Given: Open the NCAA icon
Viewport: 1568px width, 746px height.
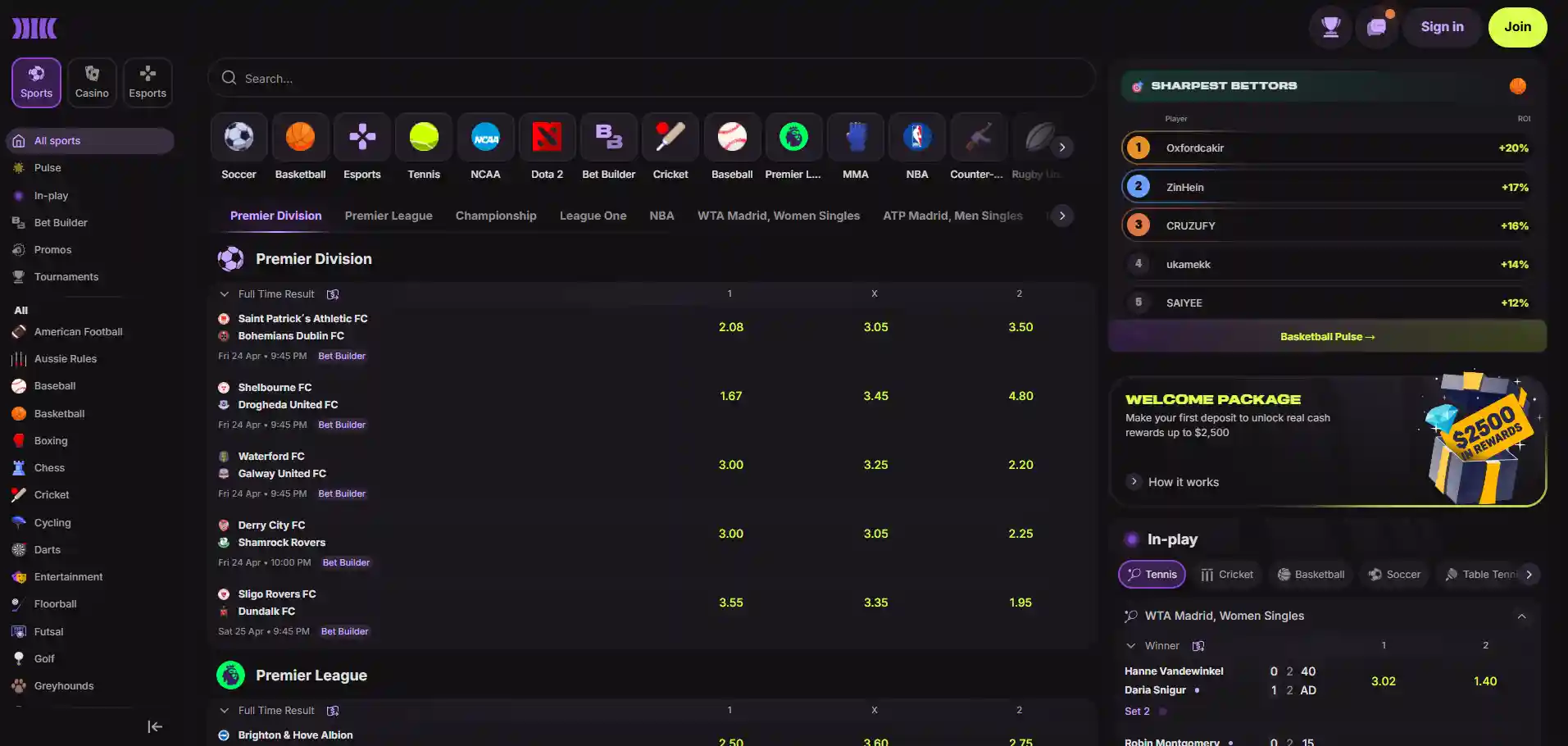Looking at the screenshot, I should [485, 137].
